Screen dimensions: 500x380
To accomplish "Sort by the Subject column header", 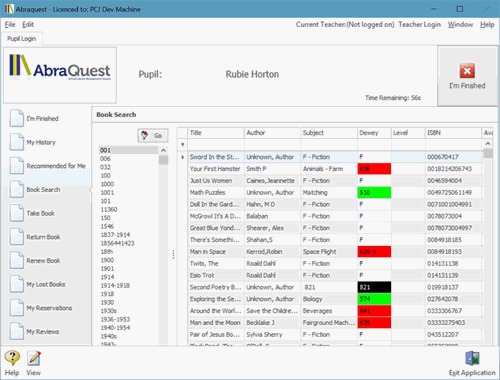I will [x=329, y=133].
